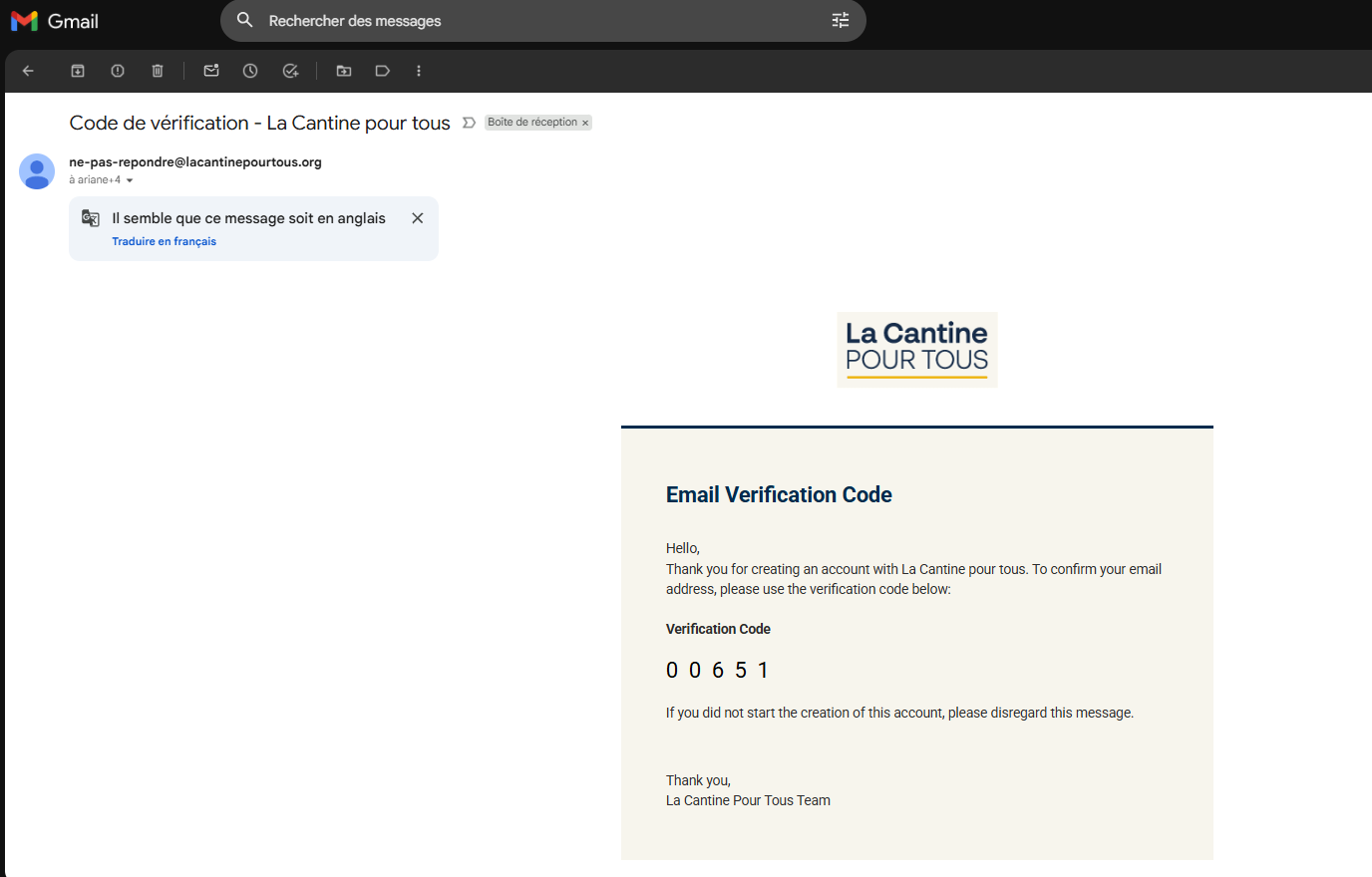Click the Verification Code bold label
1372x877 pixels.
(x=718, y=629)
